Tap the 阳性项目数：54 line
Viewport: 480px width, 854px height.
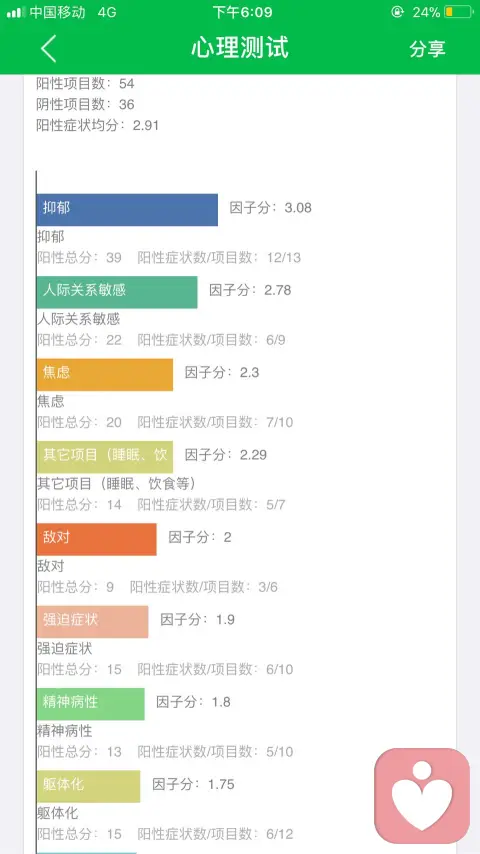pos(85,83)
